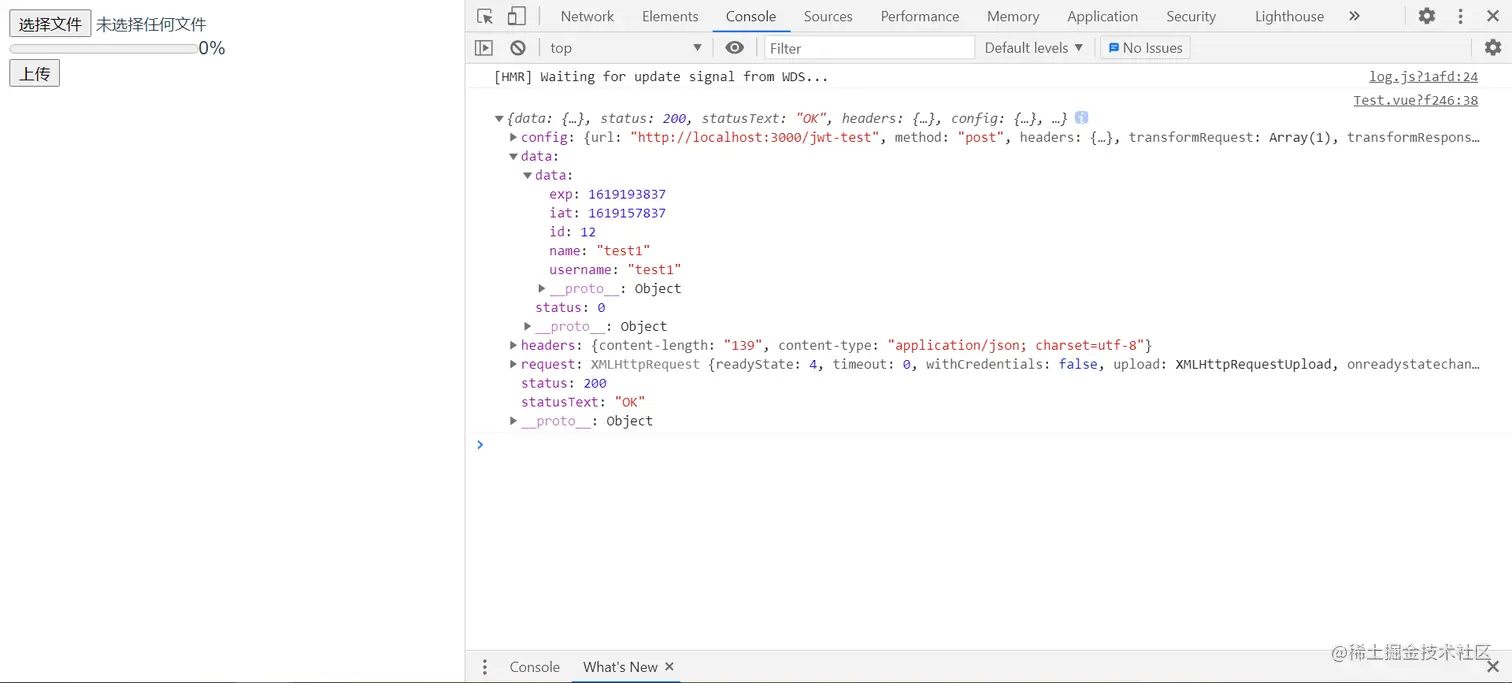Open console settings gear icon
1512x683 pixels.
[1493, 48]
